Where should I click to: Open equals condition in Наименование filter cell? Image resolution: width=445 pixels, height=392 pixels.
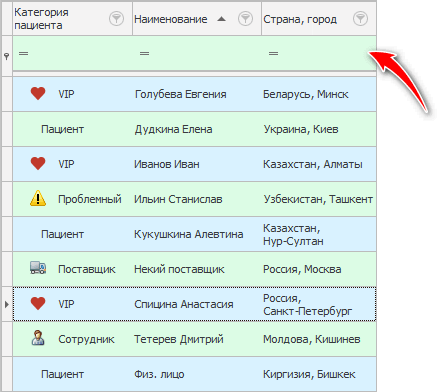click(x=144, y=53)
